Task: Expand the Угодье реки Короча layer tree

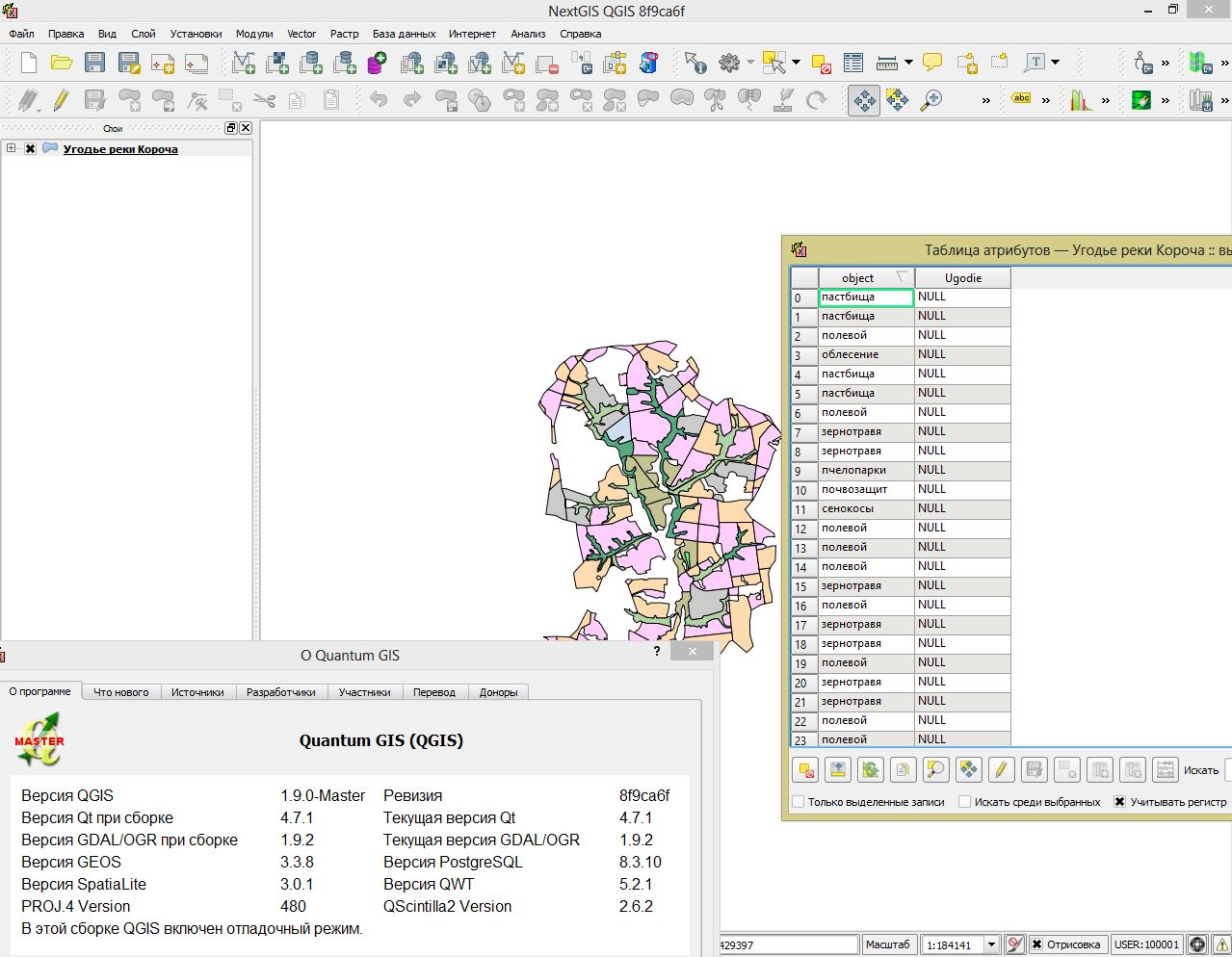Action: 11,148
